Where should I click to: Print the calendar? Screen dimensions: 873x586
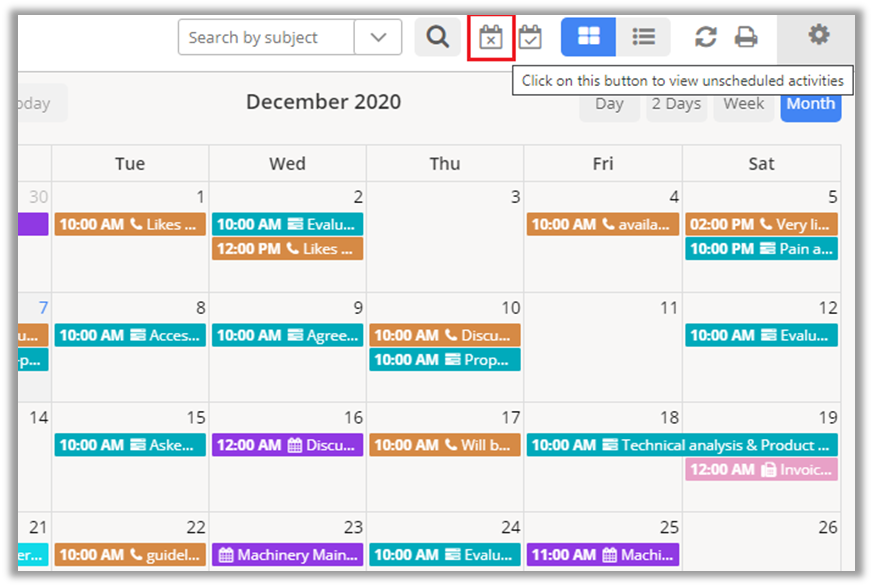pos(746,37)
